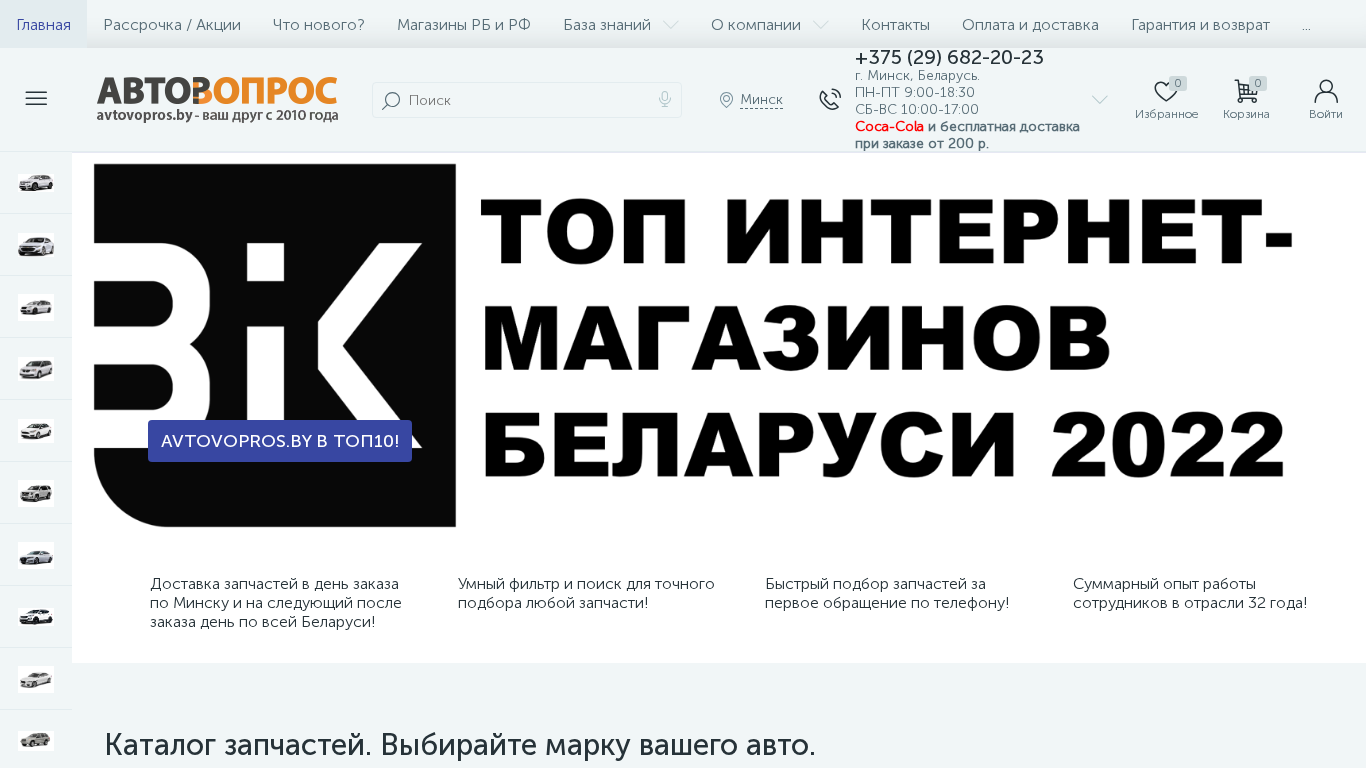Click the Быстрый подбор запчастей text
Screen dimensions: 1366x768
coord(887,593)
